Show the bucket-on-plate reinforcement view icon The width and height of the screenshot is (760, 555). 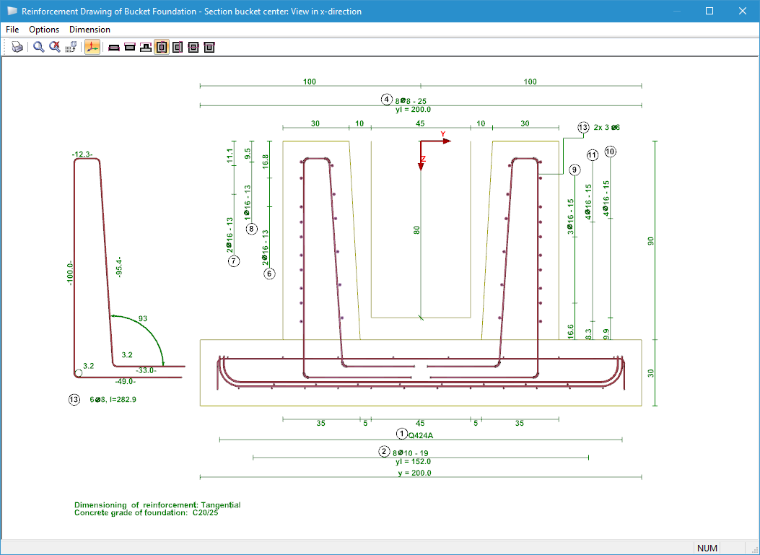(145, 48)
